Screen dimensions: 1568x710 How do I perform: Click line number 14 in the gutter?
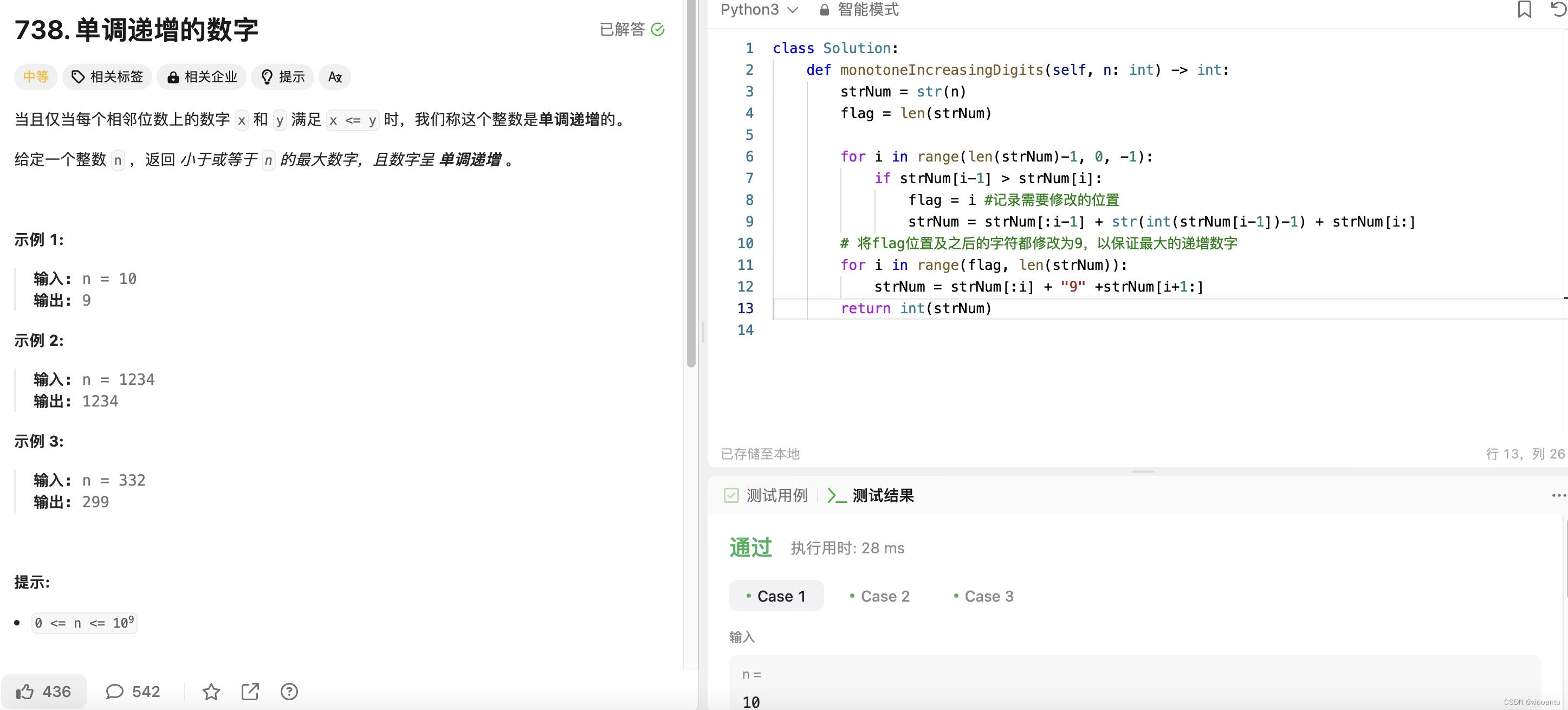[745, 330]
